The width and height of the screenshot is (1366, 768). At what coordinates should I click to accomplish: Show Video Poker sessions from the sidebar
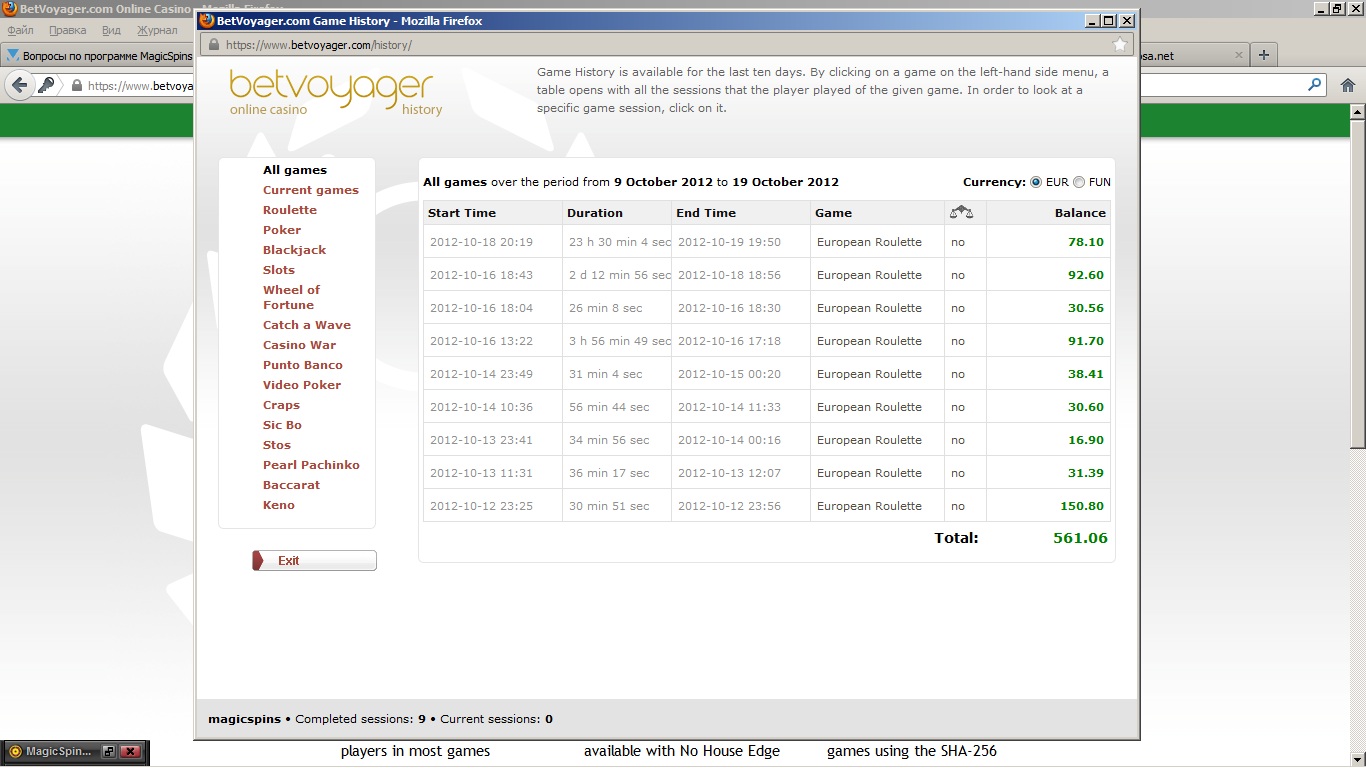pos(302,385)
